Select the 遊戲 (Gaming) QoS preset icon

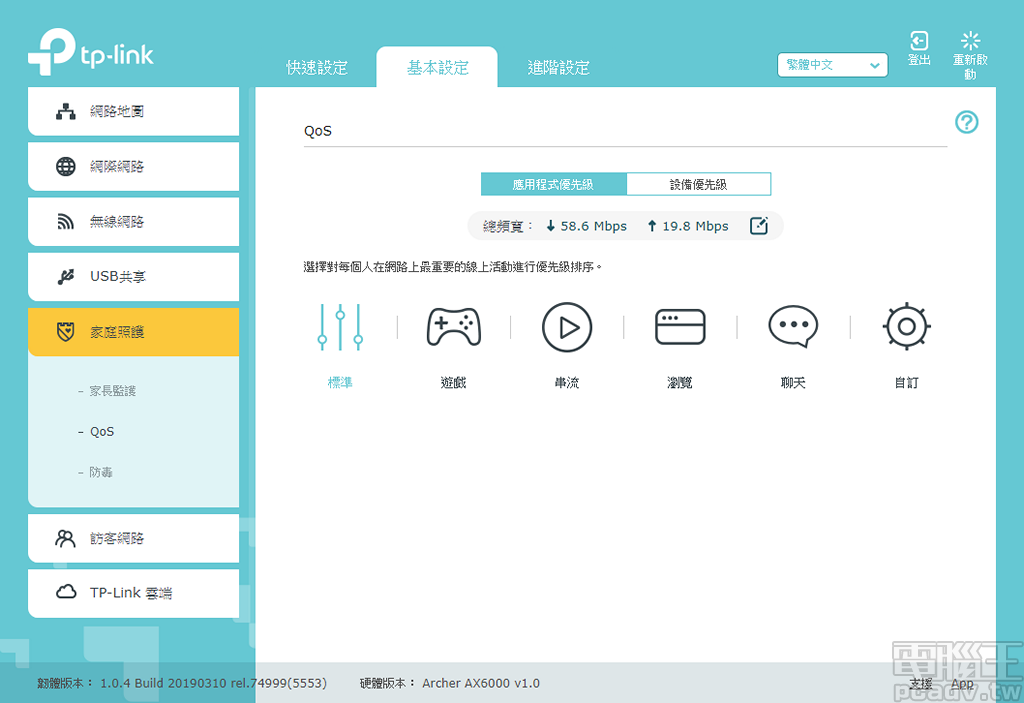click(453, 326)
